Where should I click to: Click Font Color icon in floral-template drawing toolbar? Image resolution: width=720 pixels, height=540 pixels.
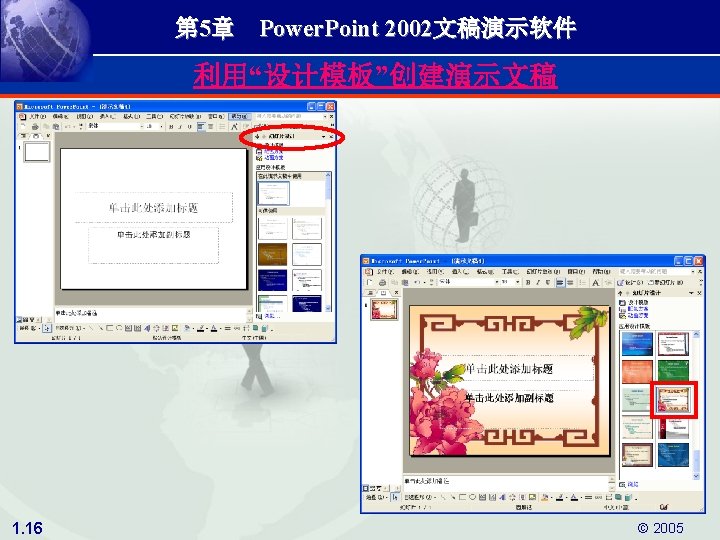point(574,497)
